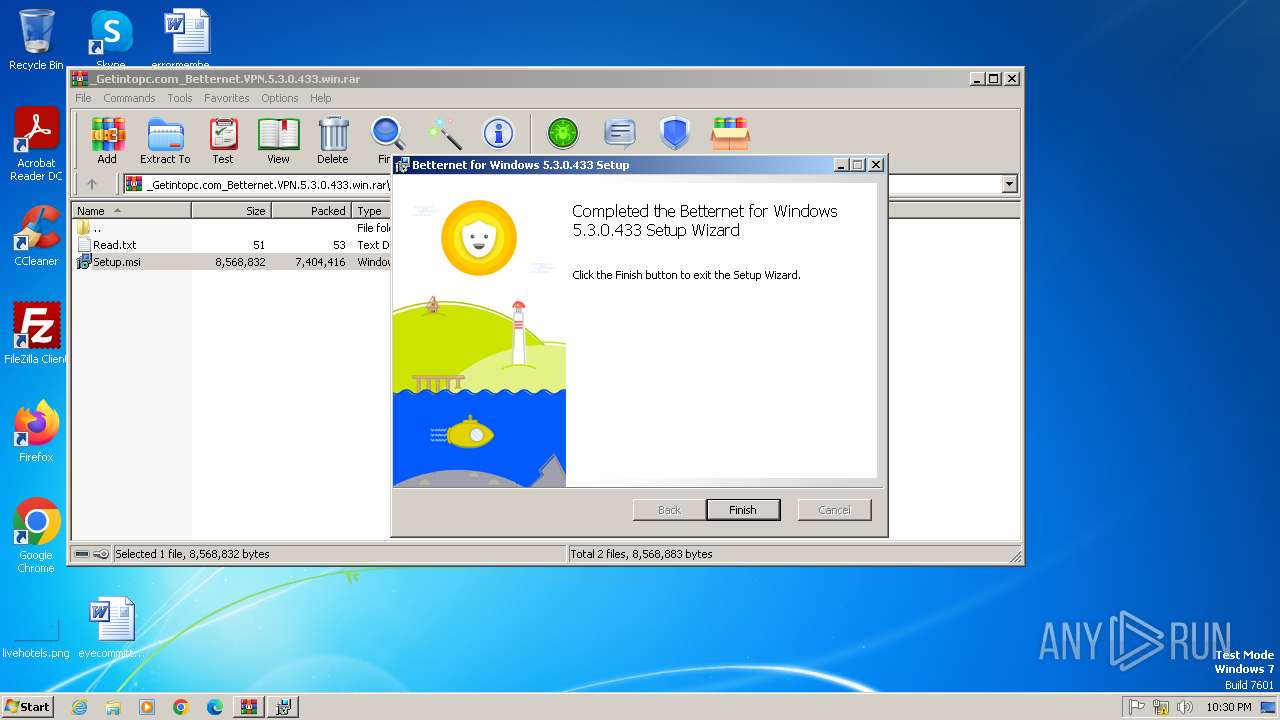Open Recycle Bin desktop icon
The image size is (1280, 720).
click(36, 40)
